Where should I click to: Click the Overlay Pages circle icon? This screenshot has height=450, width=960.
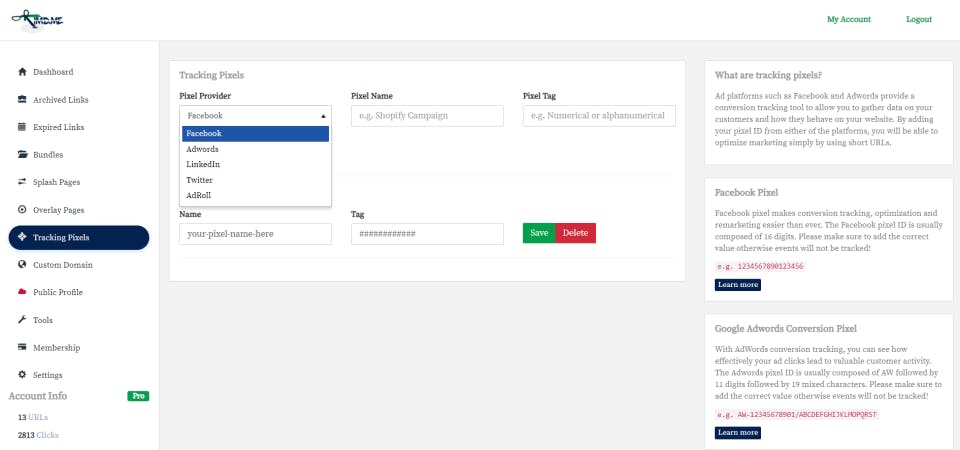(x=22, y=210)
